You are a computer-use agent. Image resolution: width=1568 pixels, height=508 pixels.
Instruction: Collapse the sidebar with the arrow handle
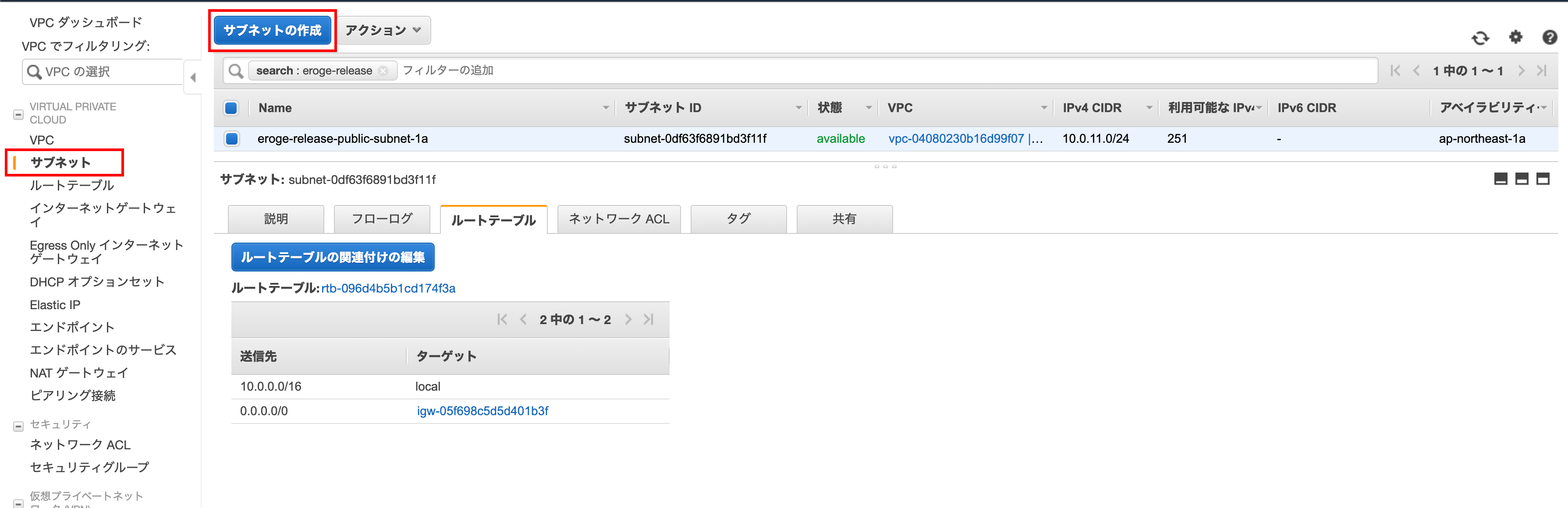[193, 77]
